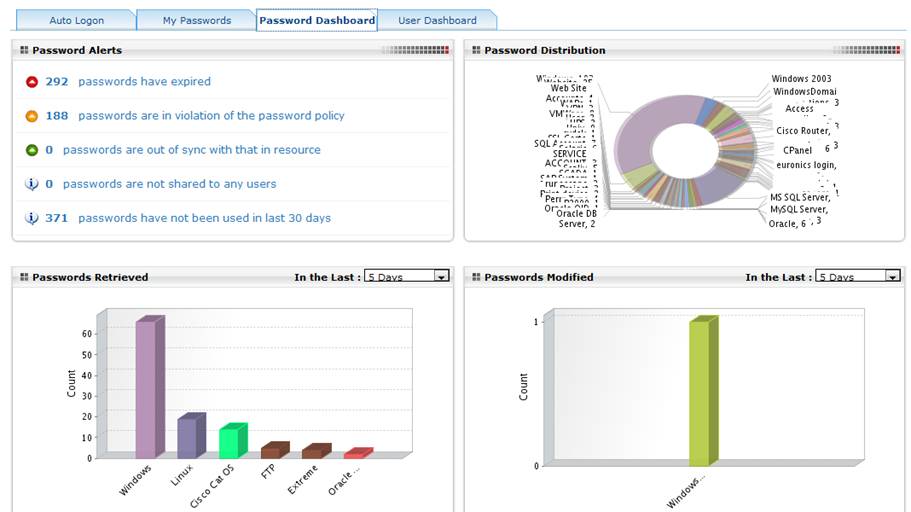
Task: Click the Password Distribution donut chart
Action: 684,151
